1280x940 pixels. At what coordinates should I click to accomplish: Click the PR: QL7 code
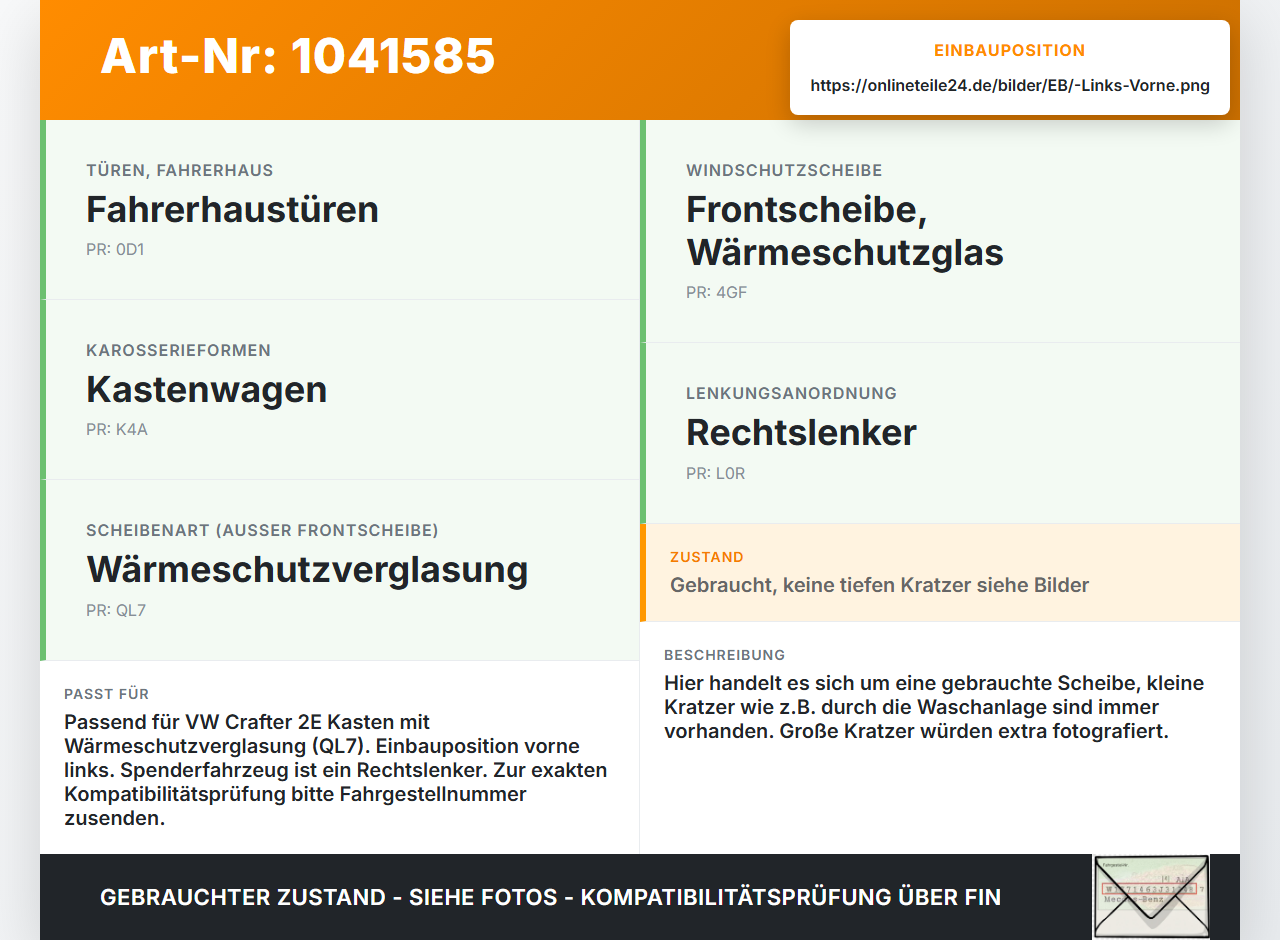click(x=116, y=610)
